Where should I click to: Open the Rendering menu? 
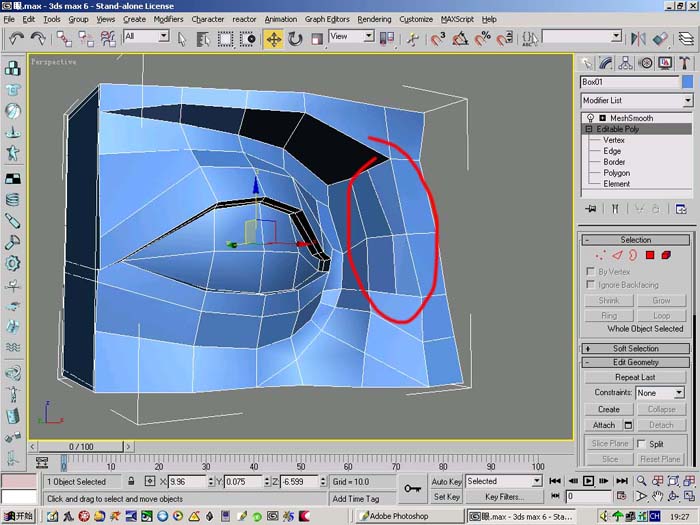pyautogui.click(x=374, y=19)
